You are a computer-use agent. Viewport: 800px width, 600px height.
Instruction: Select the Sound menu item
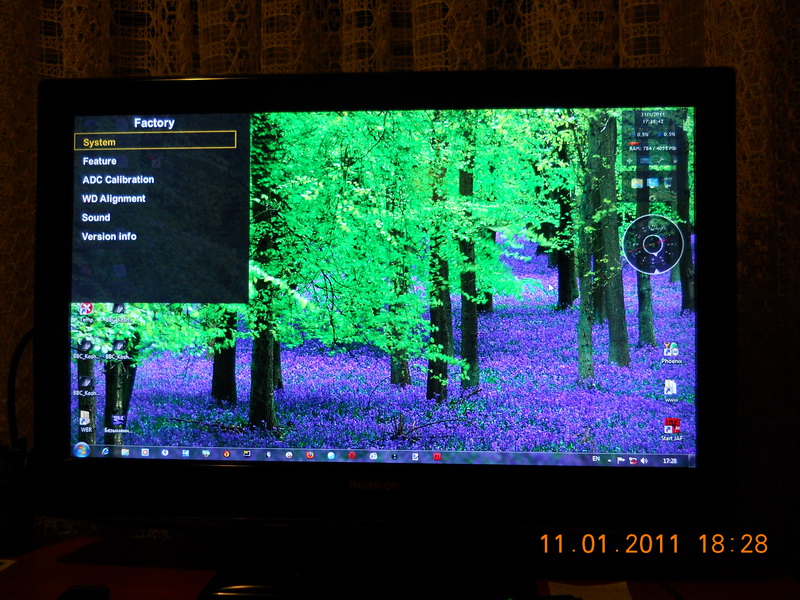pyautogui.click(x=96, y=218)
